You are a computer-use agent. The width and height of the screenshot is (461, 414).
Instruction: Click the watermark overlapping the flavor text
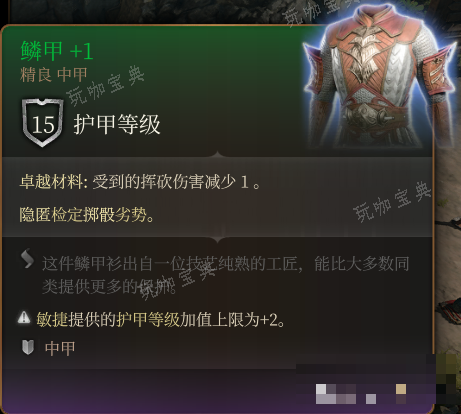[177, 281]
